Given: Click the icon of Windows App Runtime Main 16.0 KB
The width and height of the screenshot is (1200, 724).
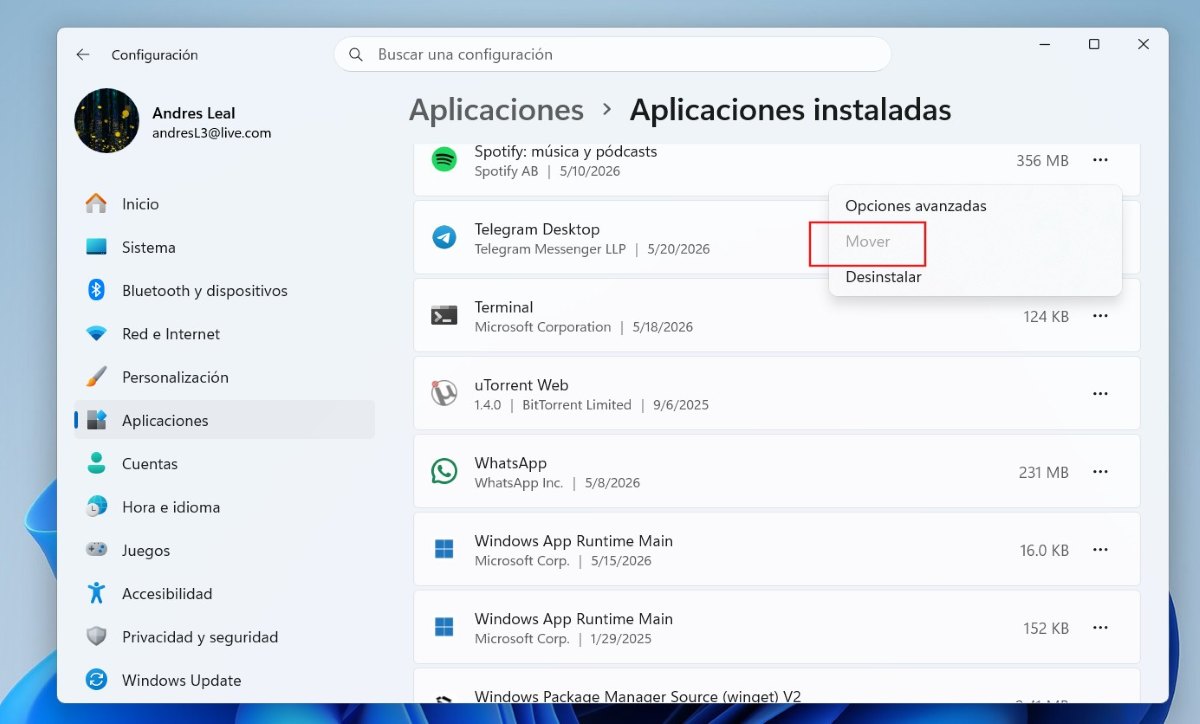Looking at the screenshot, I should point(444,549).
